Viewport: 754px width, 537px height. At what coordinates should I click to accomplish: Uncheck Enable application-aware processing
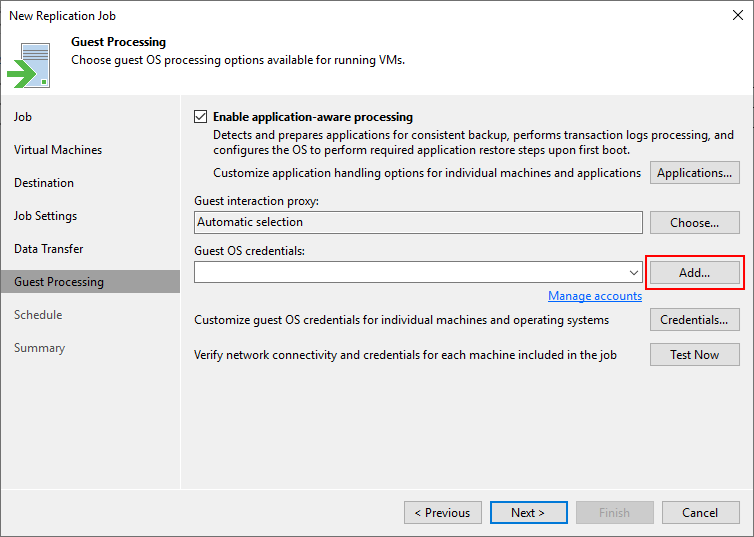pyautogui.click(x=201, y=117)
